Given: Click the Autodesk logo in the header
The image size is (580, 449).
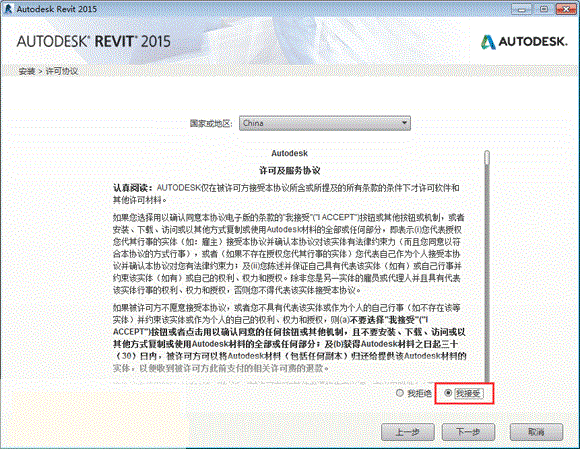Looking at the screenshot, I should 524,42.
